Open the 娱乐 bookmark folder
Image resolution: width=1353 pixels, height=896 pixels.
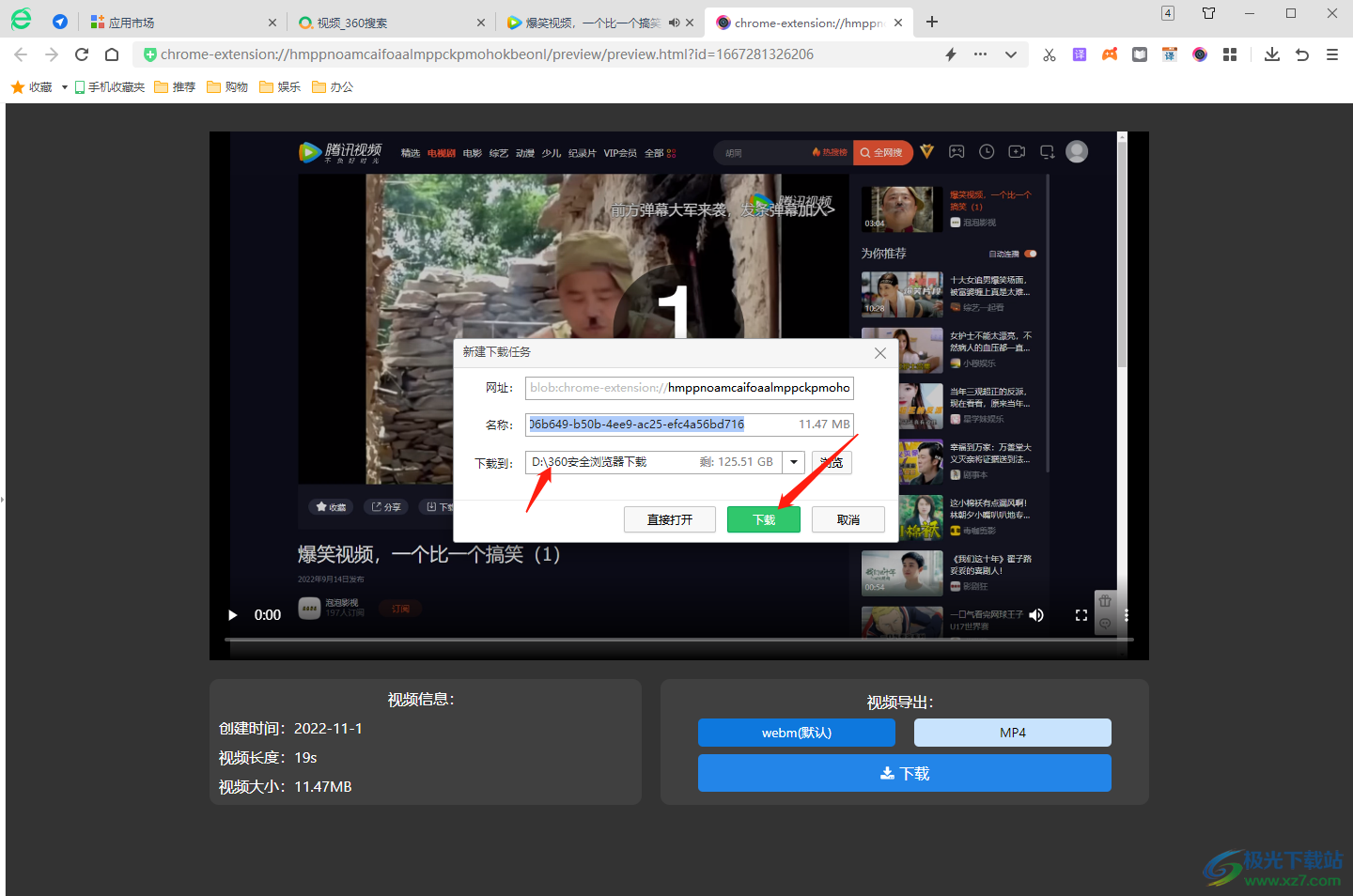(280, 87)
